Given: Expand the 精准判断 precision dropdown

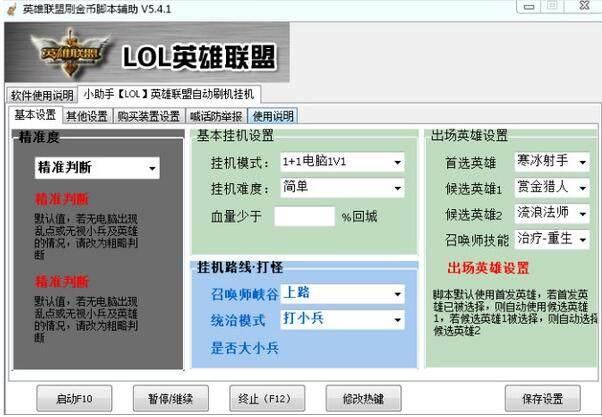Looking at the screenshot, I should coord(97,168).
